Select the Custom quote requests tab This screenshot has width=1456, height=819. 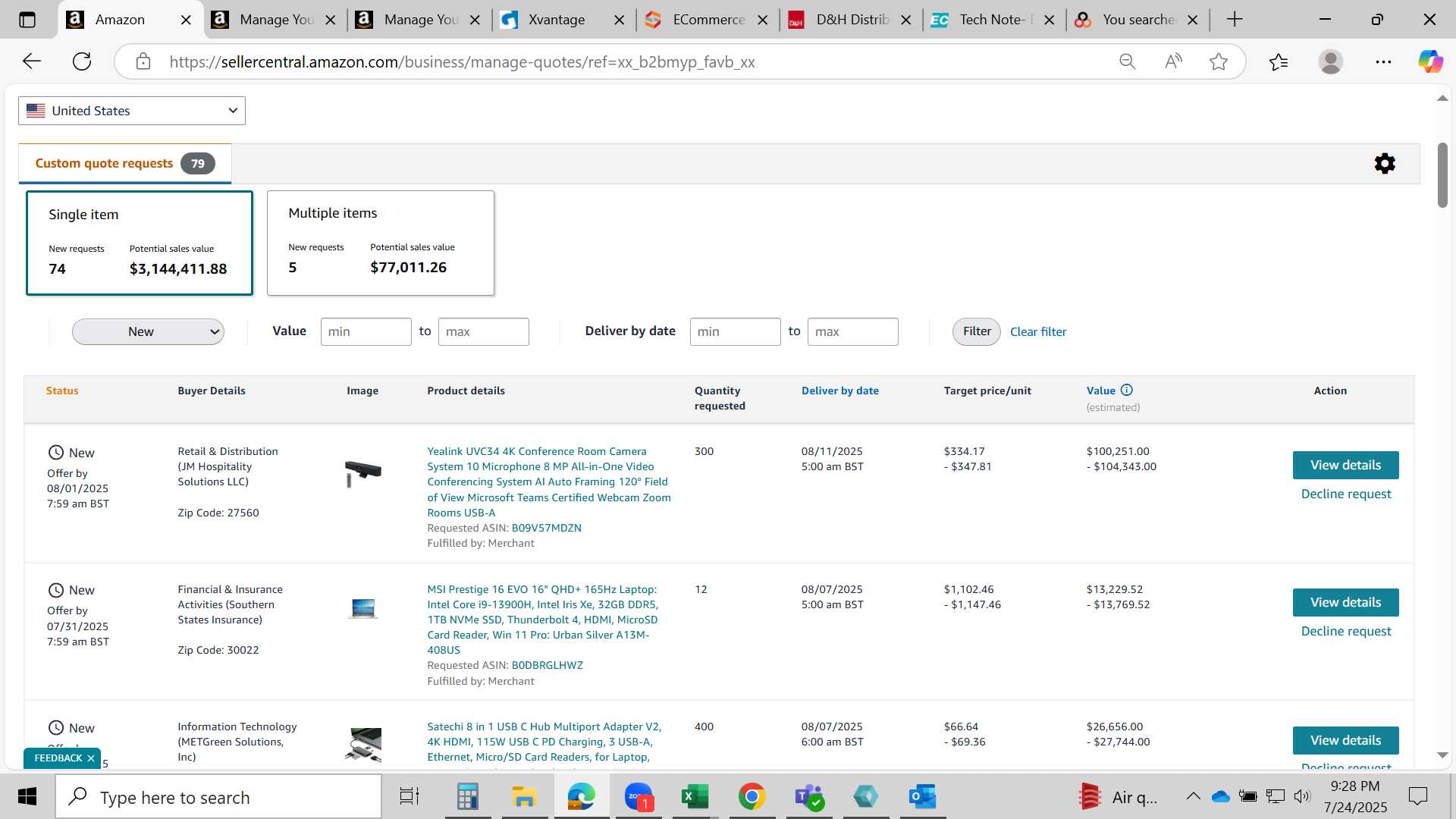point(124,164)
